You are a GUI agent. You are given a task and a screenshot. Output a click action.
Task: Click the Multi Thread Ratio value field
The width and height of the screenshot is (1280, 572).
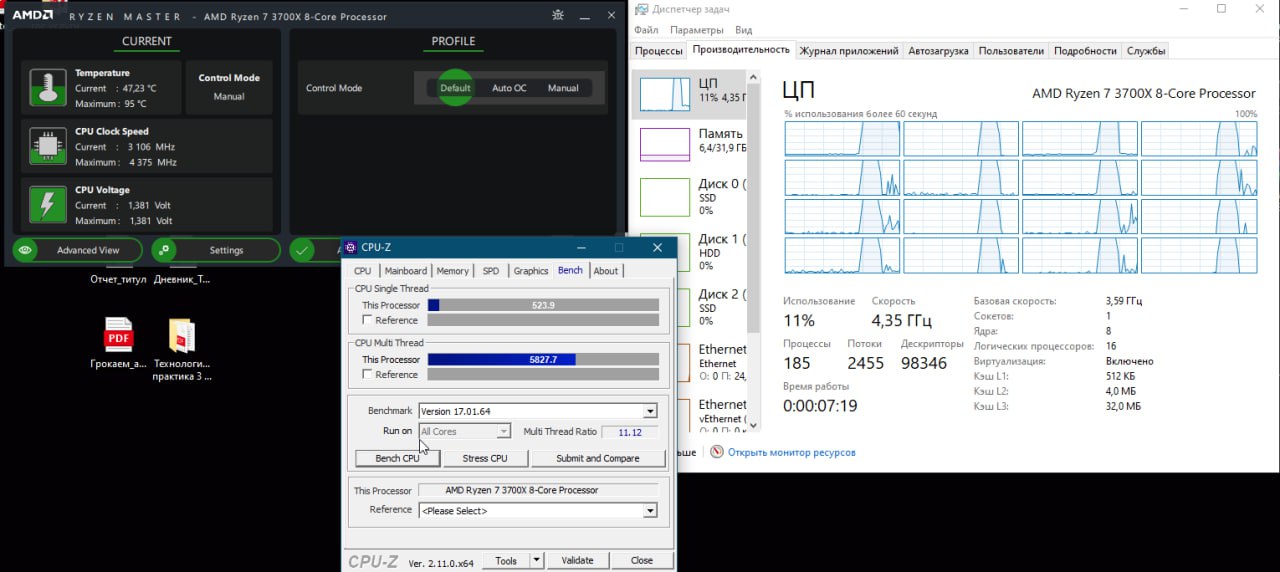click(x=630, y=432)
